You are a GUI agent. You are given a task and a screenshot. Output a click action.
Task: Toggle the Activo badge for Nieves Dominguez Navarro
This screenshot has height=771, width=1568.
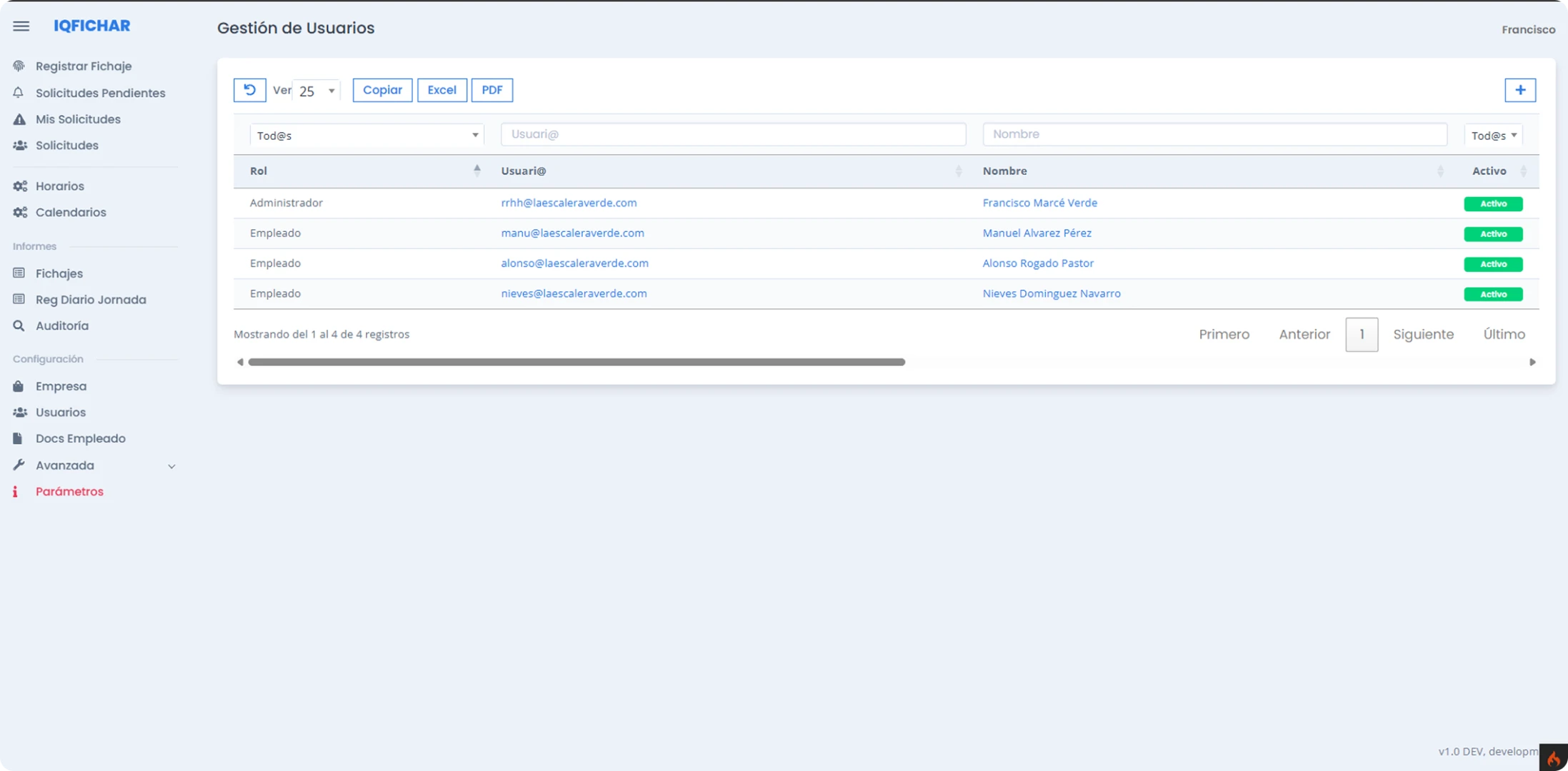pos(1493,294)
